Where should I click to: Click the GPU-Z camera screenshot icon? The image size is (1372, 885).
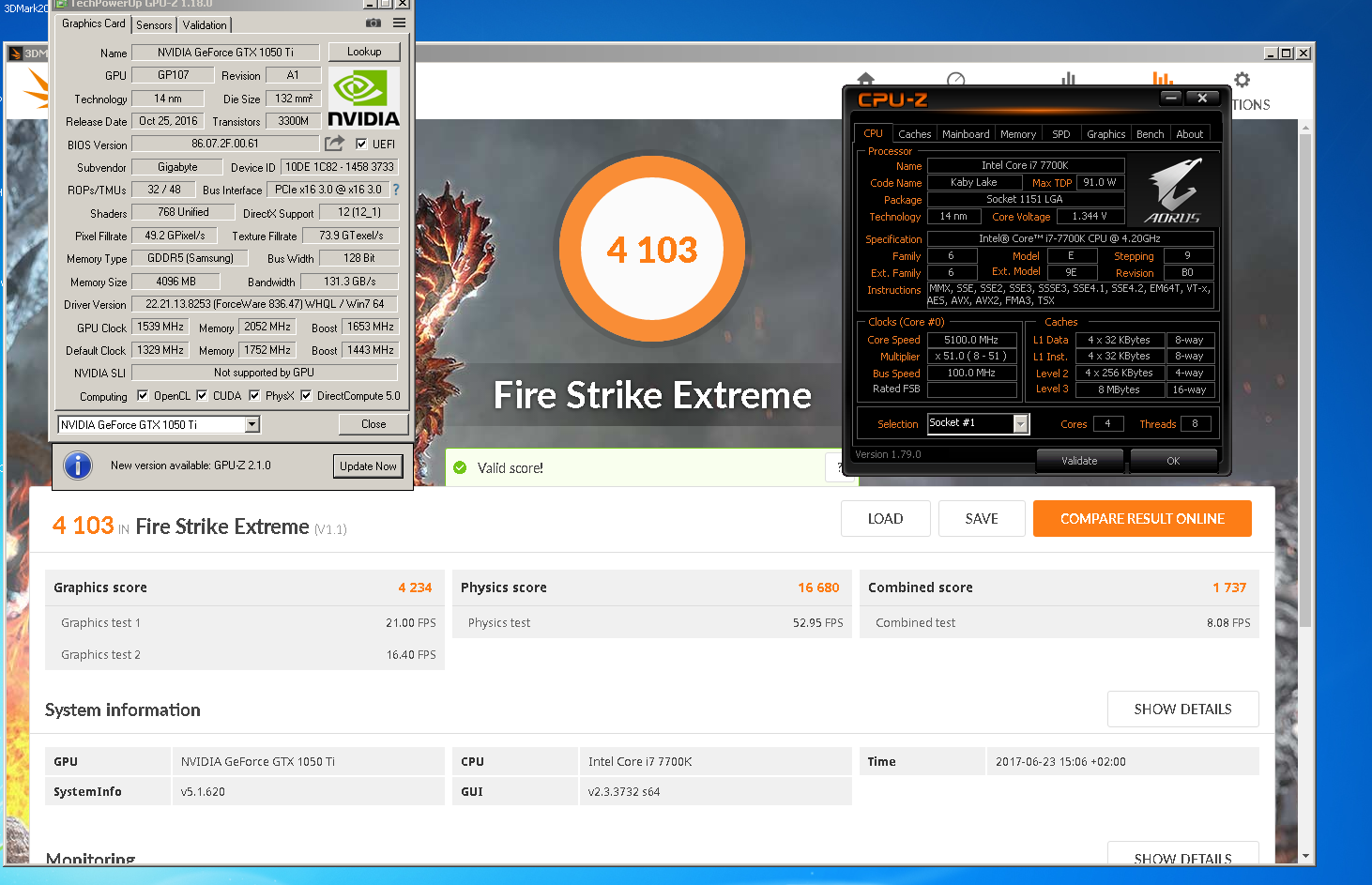point(373,23)
